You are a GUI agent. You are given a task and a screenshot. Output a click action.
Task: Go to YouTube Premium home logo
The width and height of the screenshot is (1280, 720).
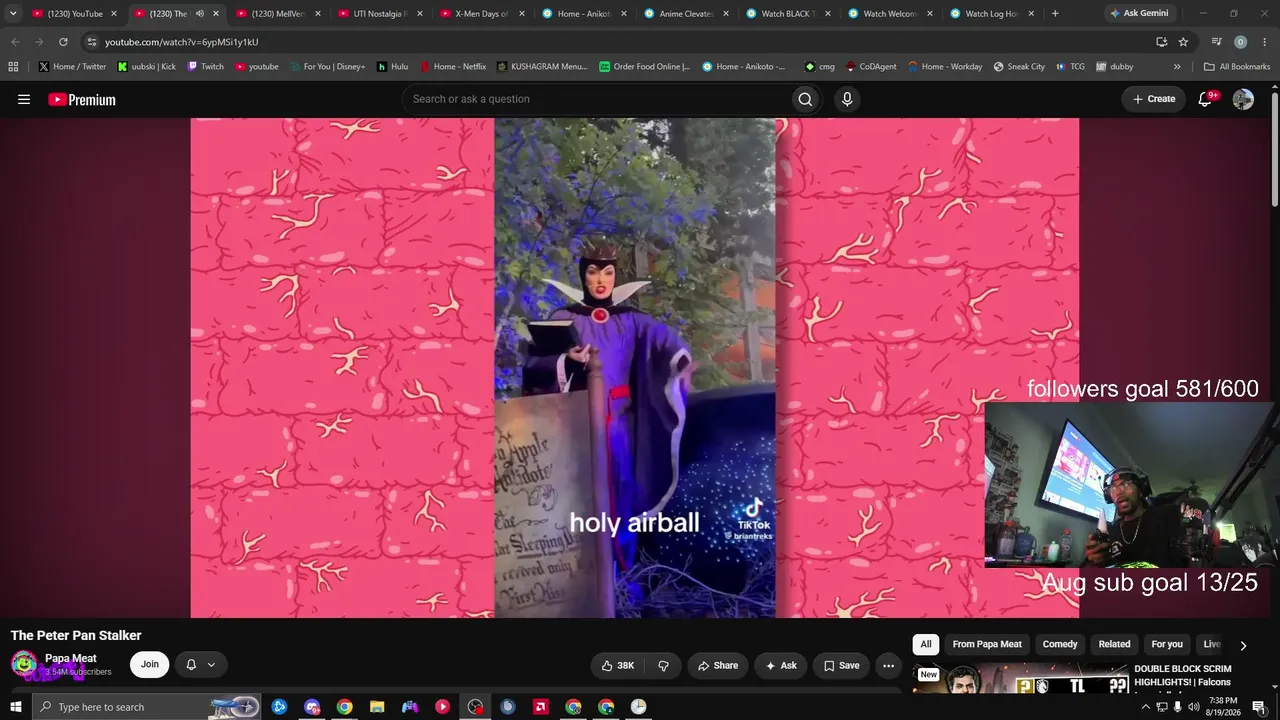coord(82,99)
